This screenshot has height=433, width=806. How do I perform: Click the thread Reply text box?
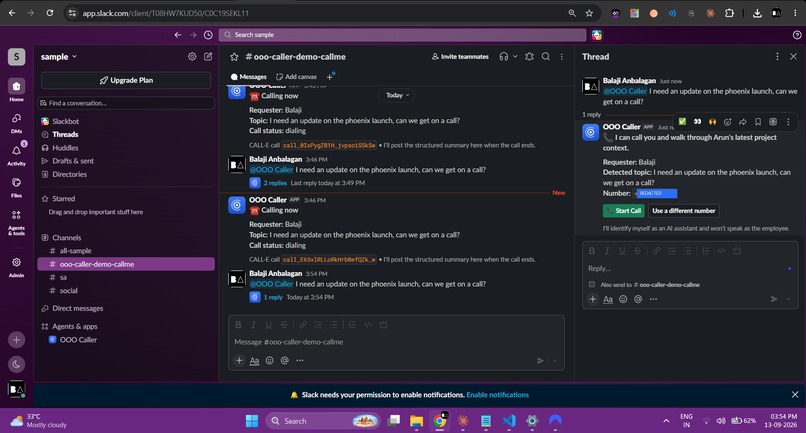[689, 268]
